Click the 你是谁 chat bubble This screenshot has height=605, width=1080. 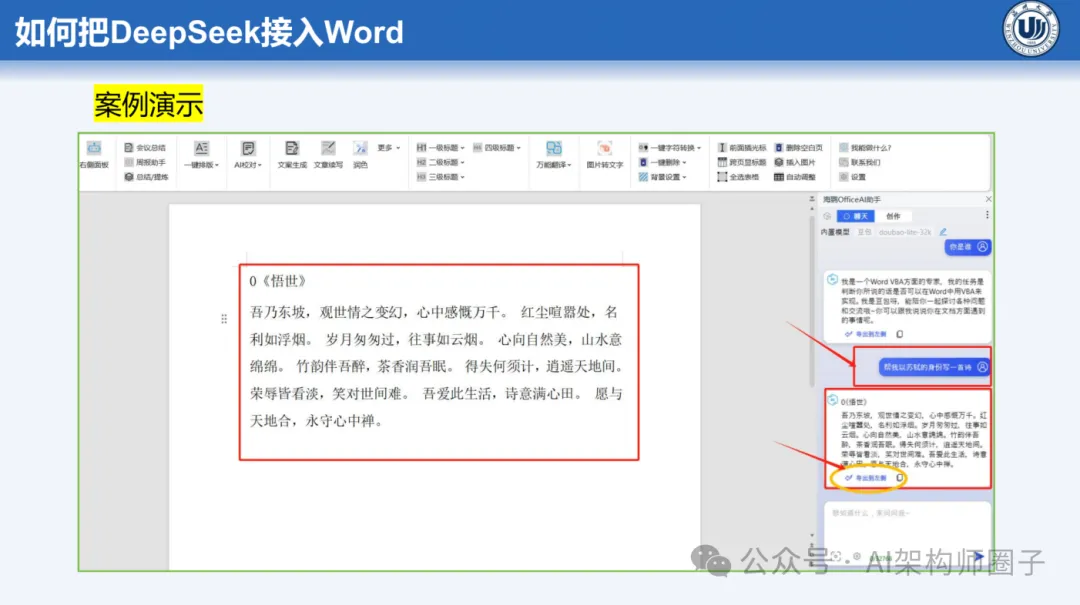pos(967,247)
